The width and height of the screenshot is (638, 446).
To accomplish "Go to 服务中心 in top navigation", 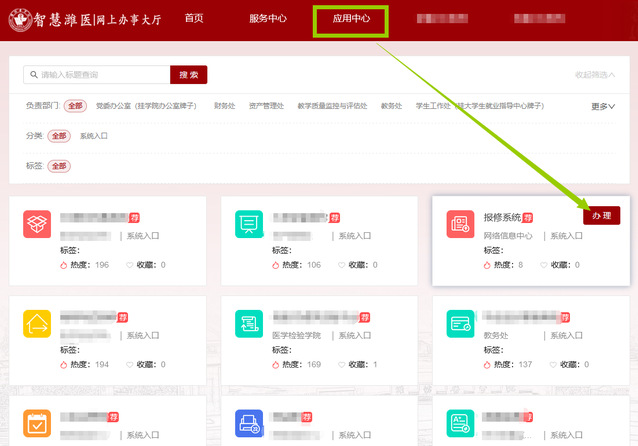I will click(x=267, y=19).
